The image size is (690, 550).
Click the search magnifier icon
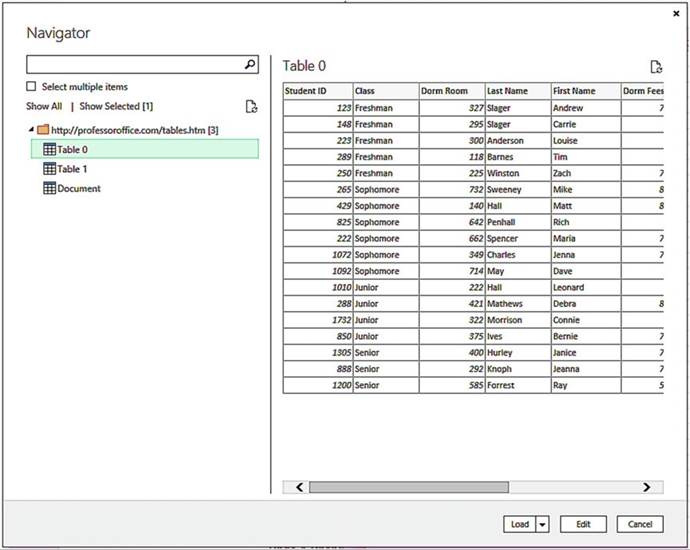[250, 64]
